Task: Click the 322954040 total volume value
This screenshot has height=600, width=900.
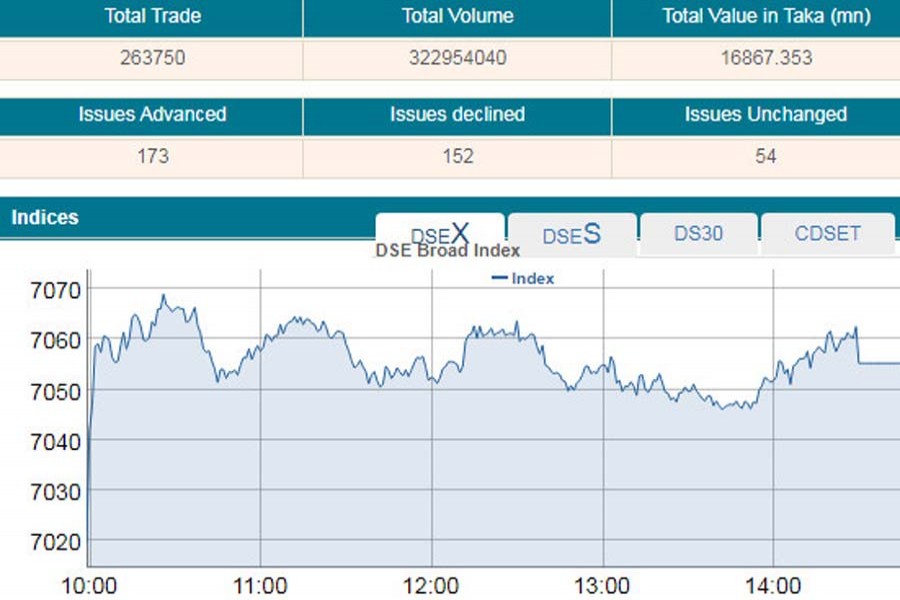Action: coord(457,58)
